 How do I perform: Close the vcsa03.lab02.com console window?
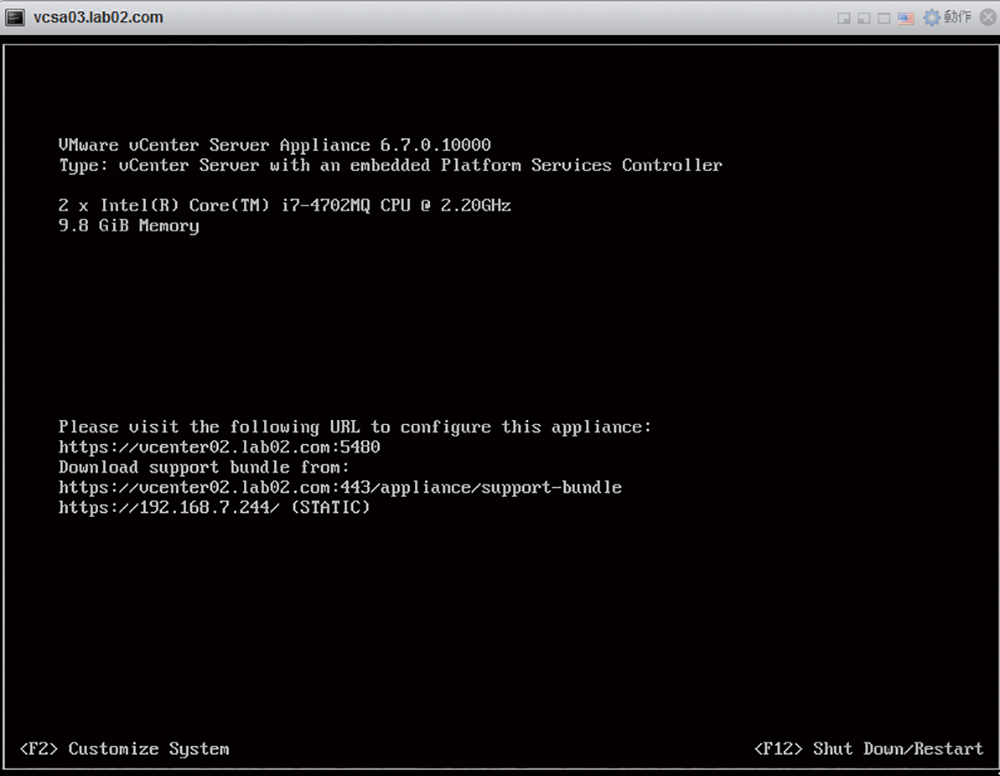coord(988,17)
